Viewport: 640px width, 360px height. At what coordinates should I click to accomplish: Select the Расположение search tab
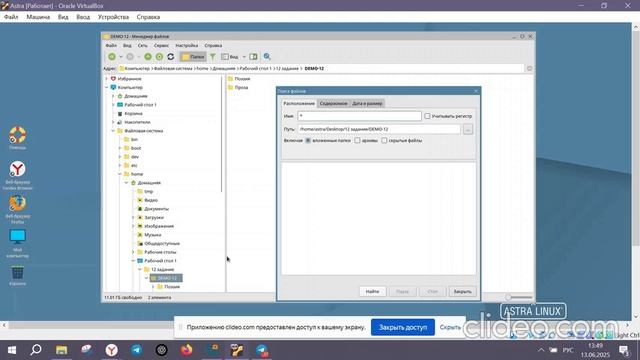tap(299, 104)
